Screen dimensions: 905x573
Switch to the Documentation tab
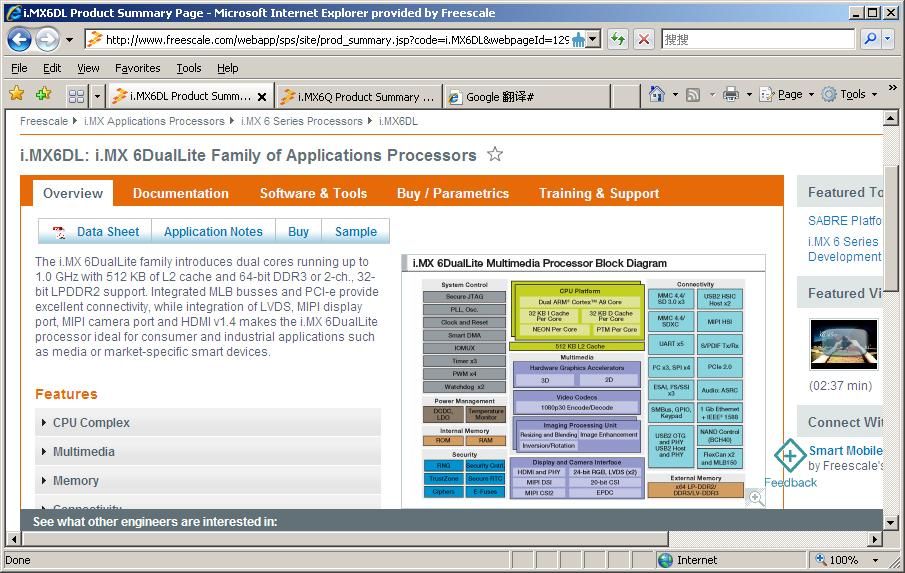pyautogui.click(x=181, y=193)
